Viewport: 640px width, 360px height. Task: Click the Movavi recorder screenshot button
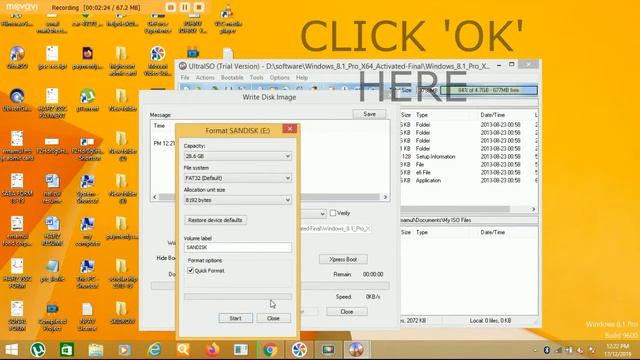pyautogui.click(x=171, y=7)
